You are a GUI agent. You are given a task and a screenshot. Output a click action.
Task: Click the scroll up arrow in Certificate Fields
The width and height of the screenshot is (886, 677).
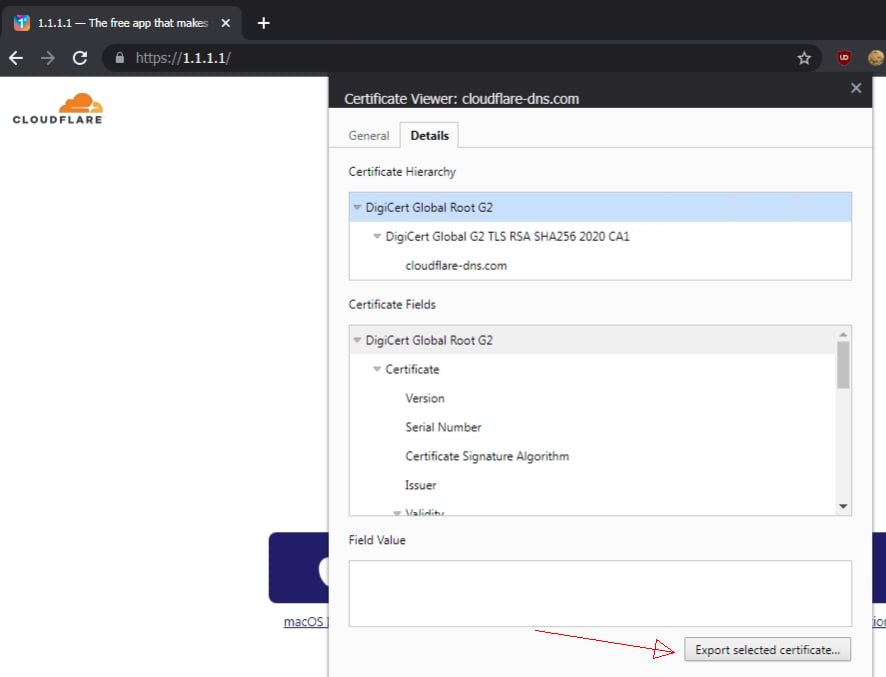coord(843,334)
